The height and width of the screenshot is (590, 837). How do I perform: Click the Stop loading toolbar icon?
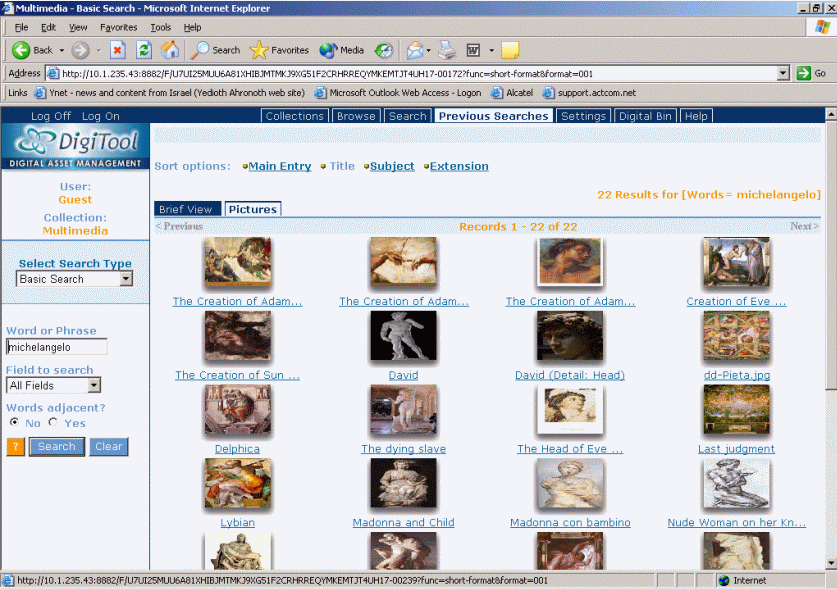click(x=117, y=50)
